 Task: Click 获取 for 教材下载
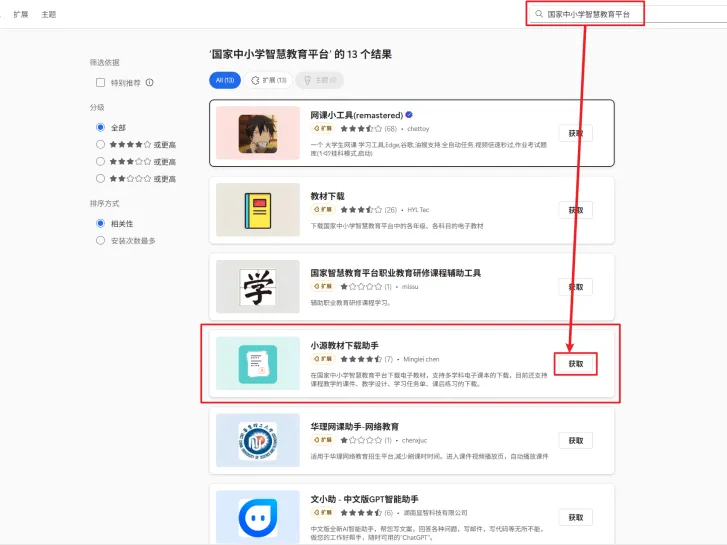[x=575, y=210]
